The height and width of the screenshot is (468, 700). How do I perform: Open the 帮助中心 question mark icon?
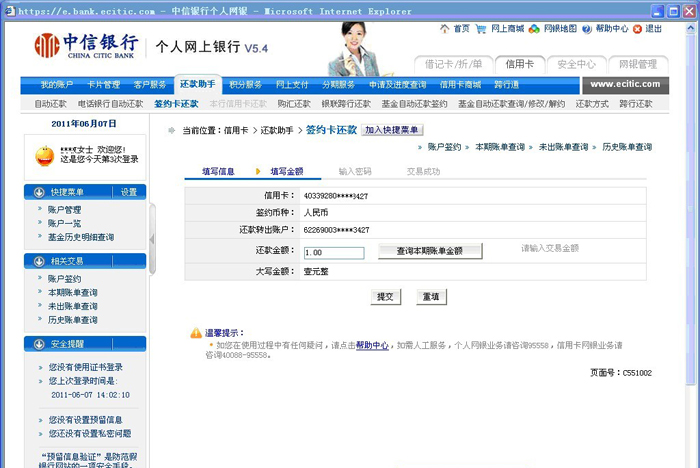click(587, 29)
